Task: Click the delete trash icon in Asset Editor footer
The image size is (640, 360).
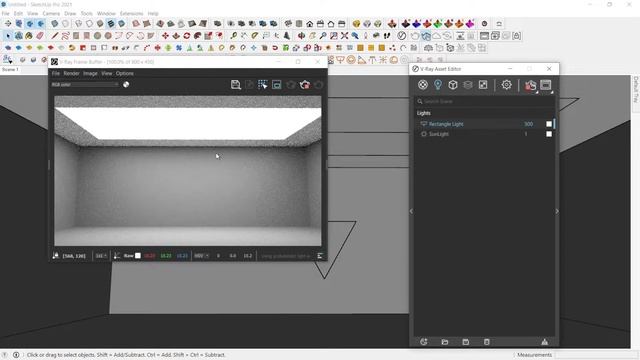Action: click(487, 342)
